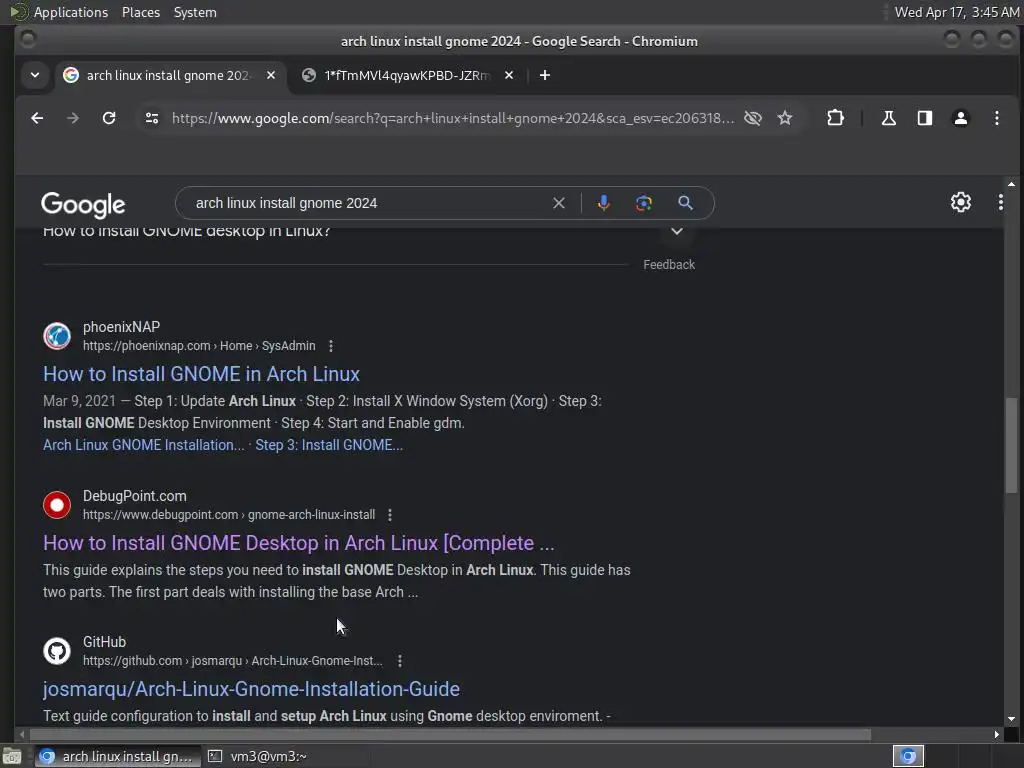This screenshot has height=768, width=1024.
Task: Close the '1*fTmMVl4qyawKPBD' tab
Action: pyautogui.click(x=509, y=75)
